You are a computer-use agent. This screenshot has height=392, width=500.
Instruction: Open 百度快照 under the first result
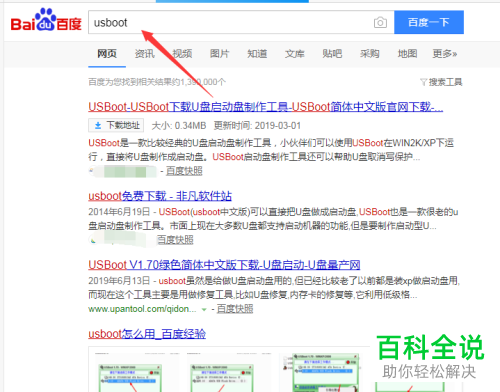(184, 171)
